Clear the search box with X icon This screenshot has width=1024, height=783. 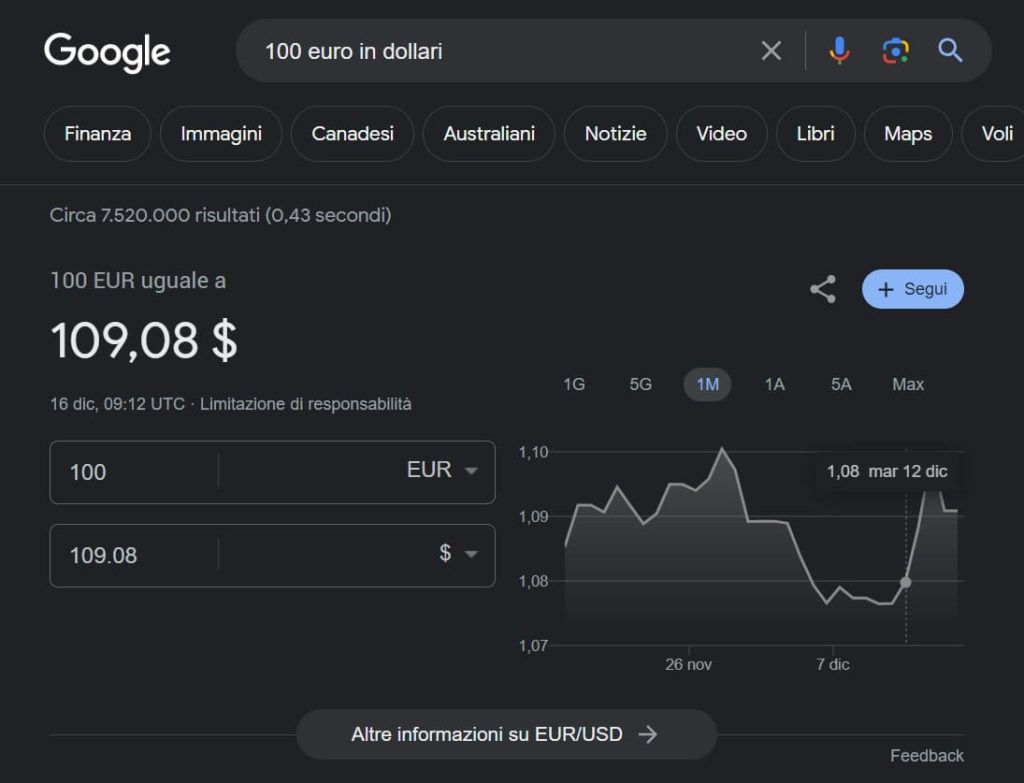(x=771, y=51)
